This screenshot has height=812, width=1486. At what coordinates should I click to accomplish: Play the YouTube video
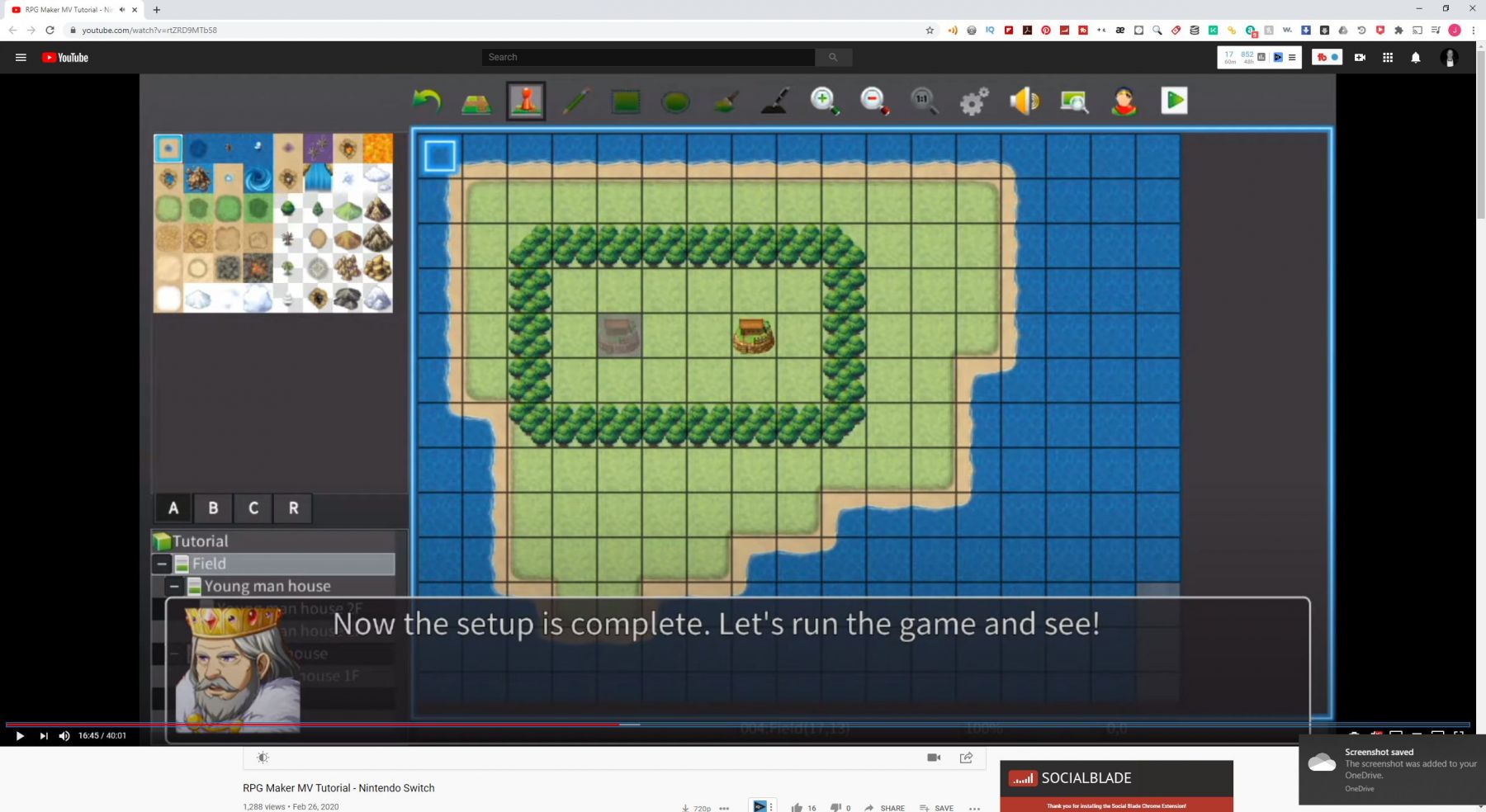click(20, 736)
